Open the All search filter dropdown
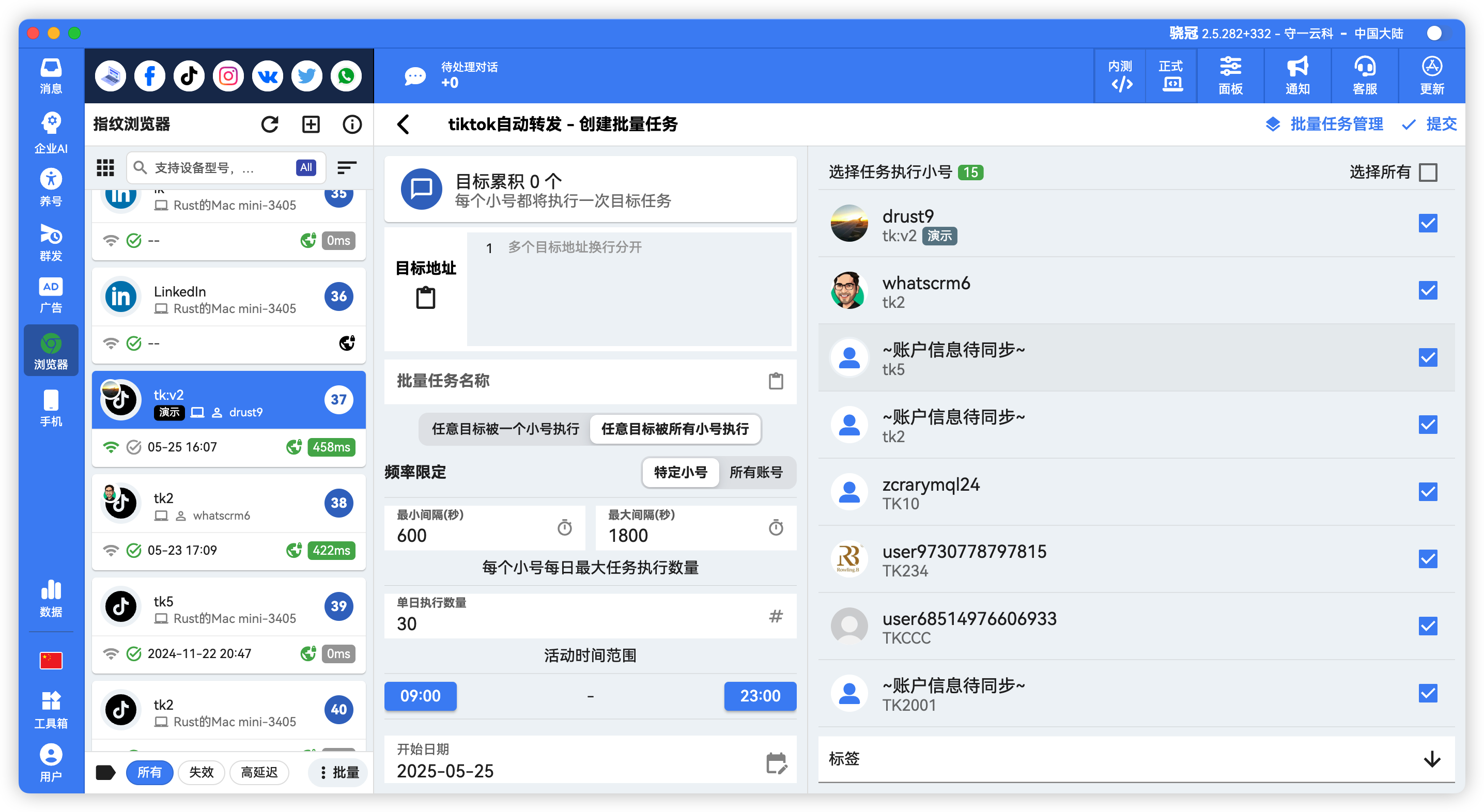 click(305, 167)
